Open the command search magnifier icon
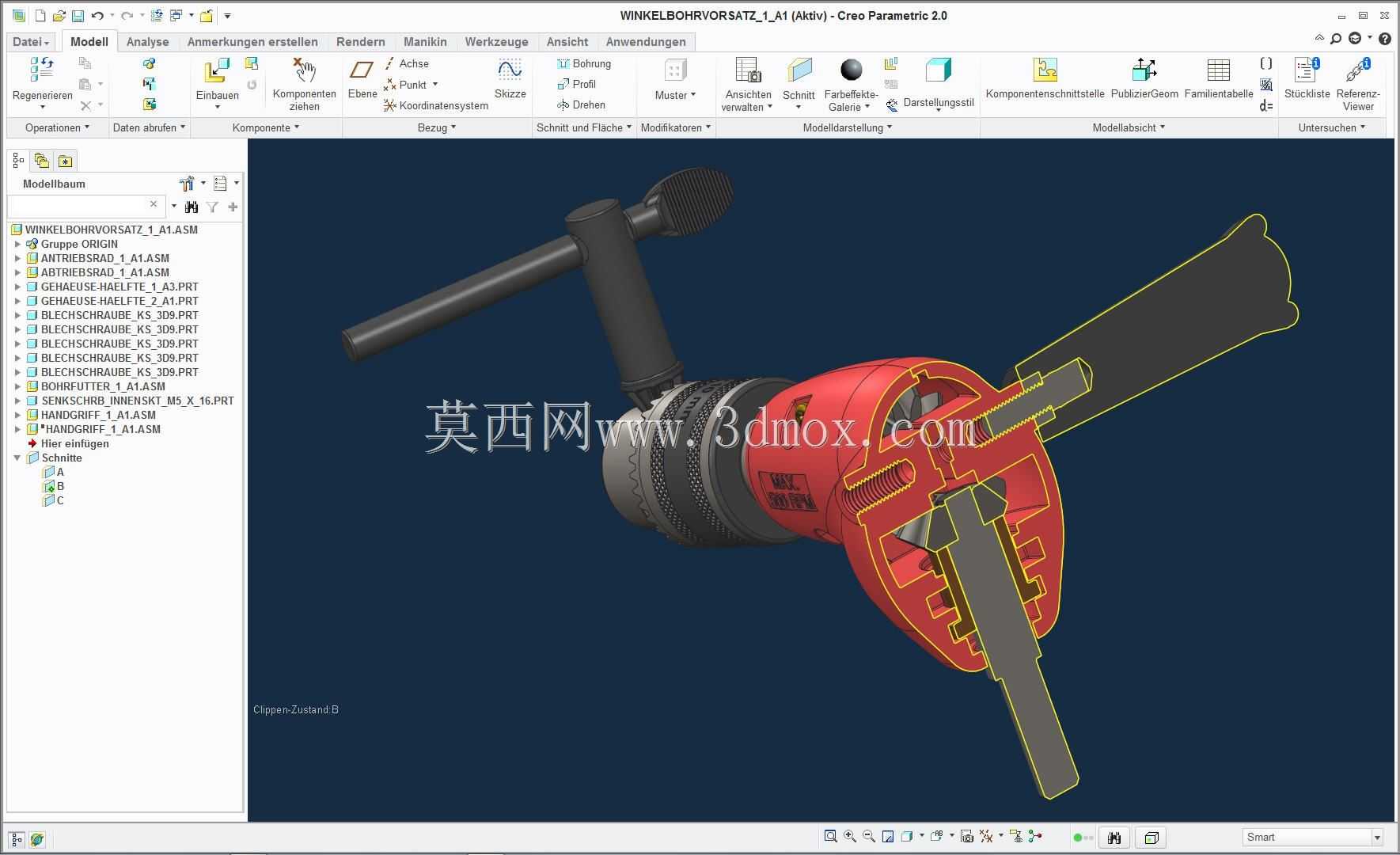Image resolution: width=1400 pixels, height=855 pixels. click(1336, 38)
